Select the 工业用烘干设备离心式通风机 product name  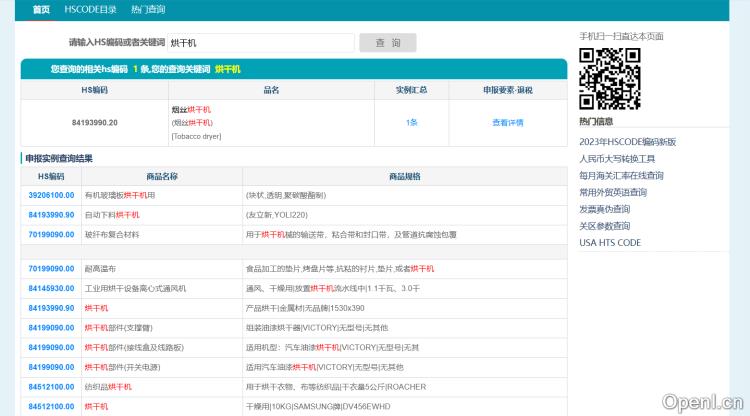click(135, 288)
